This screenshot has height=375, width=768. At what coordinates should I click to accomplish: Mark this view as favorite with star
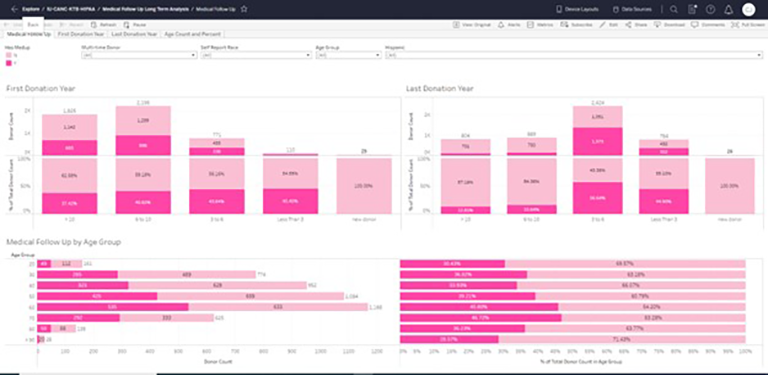click(244, 9)
